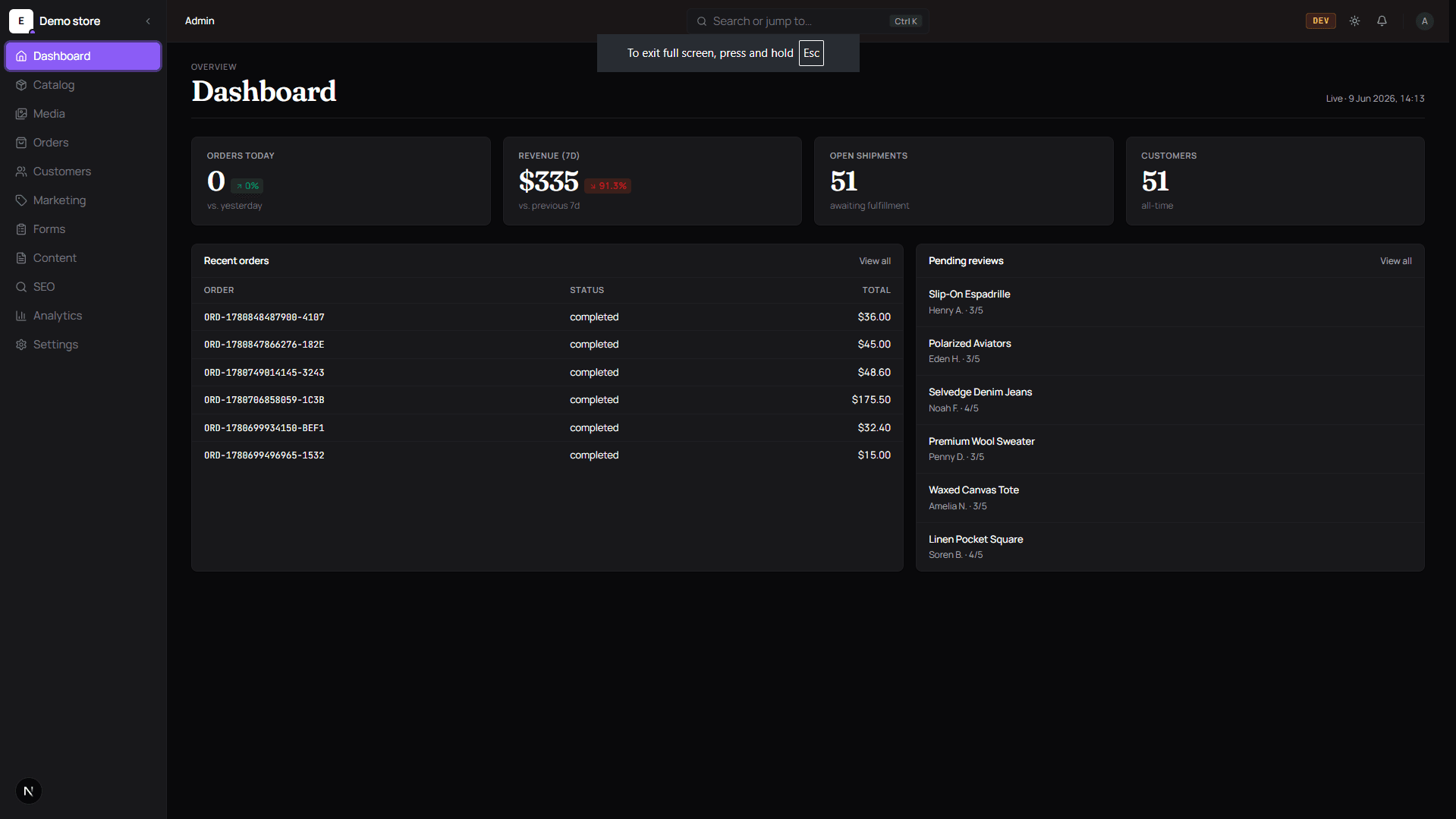
Task: Open Polarized Aviators review
Action: click(x=1170, y=351)
